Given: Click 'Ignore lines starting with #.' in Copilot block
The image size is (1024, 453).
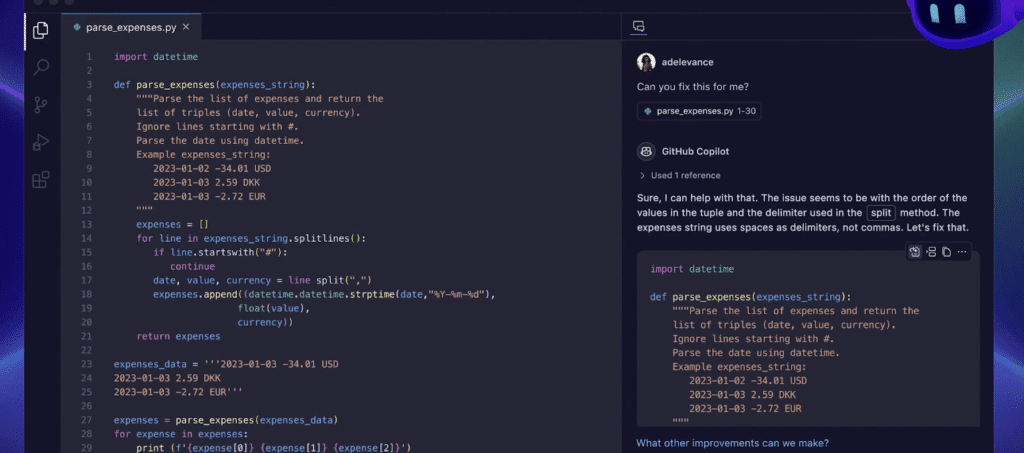Looking at the screenshot, I should [754, 339].
